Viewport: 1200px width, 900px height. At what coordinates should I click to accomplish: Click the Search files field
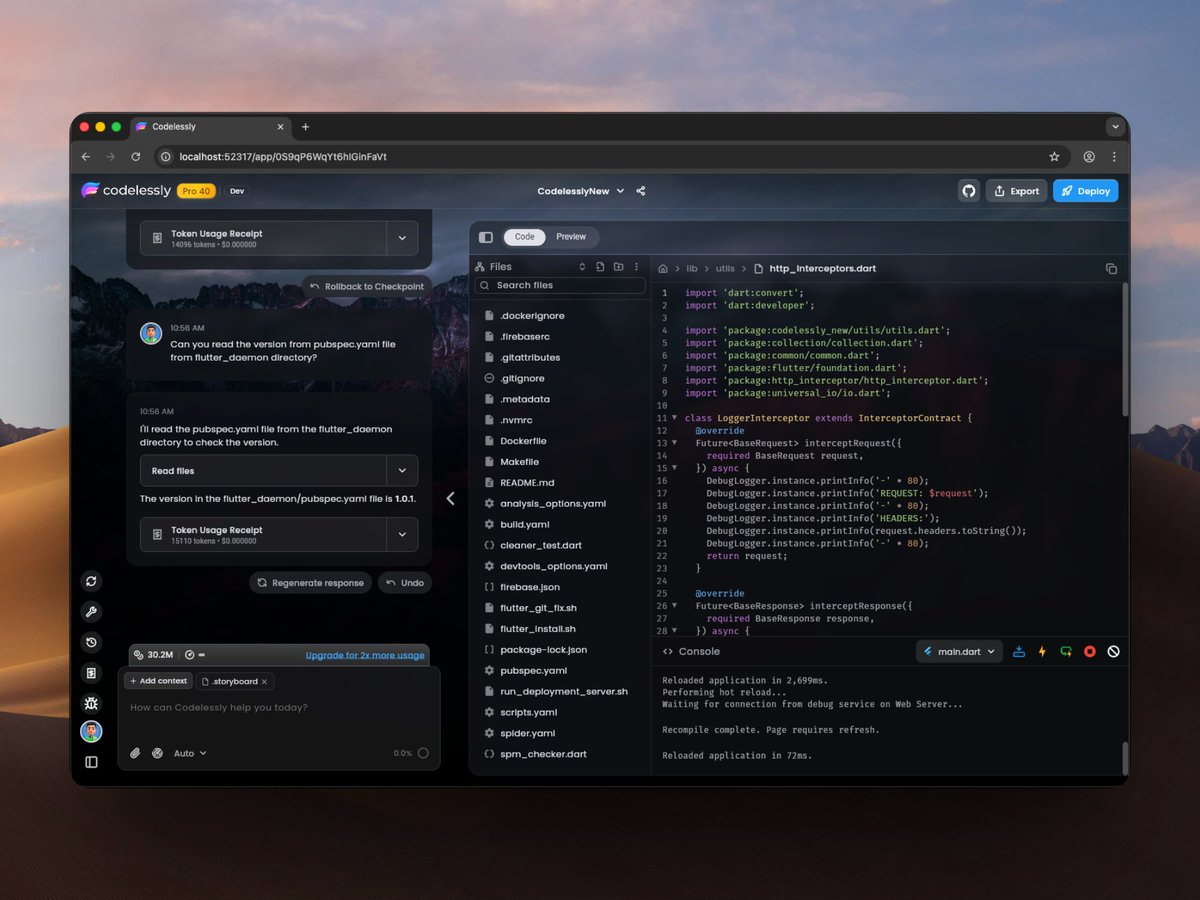click(560, 285)
